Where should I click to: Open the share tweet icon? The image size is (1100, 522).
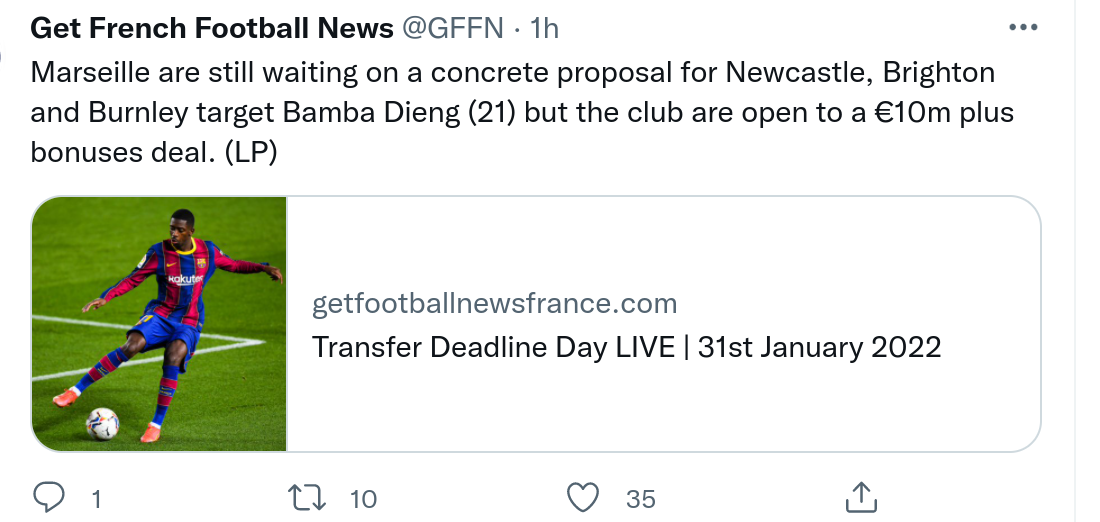point(861,497)
